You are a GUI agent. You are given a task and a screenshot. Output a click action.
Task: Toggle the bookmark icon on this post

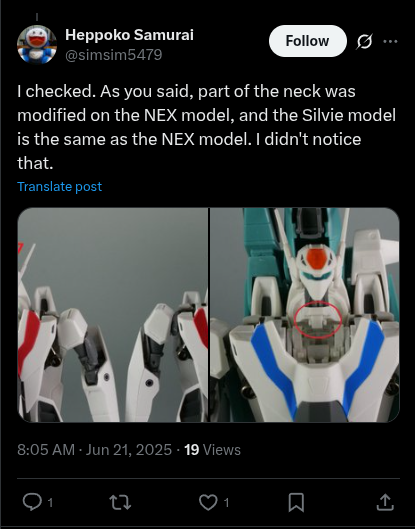click(x=296, y=503)
